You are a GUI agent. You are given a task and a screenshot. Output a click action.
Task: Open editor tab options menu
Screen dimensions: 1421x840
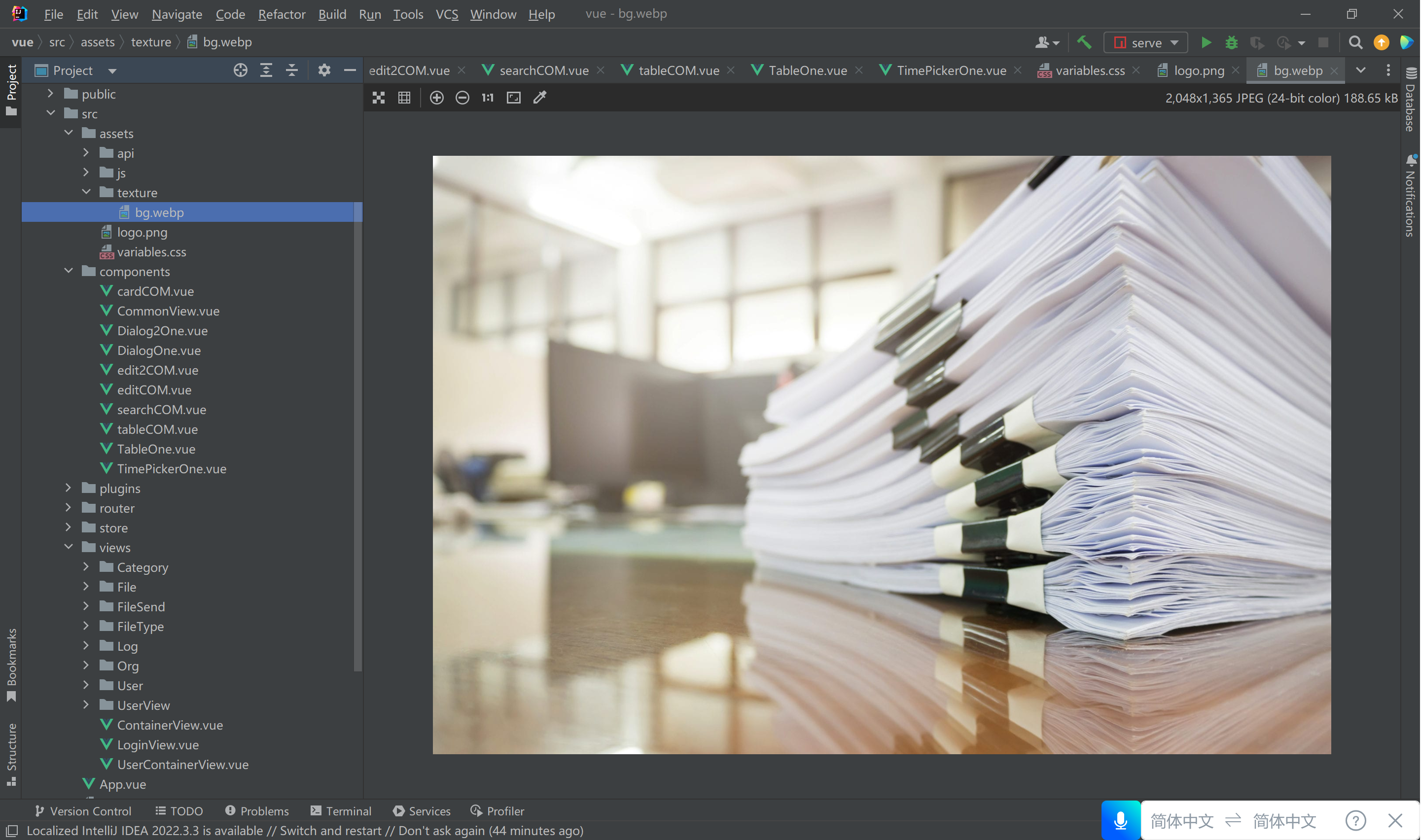point(1388,70)
